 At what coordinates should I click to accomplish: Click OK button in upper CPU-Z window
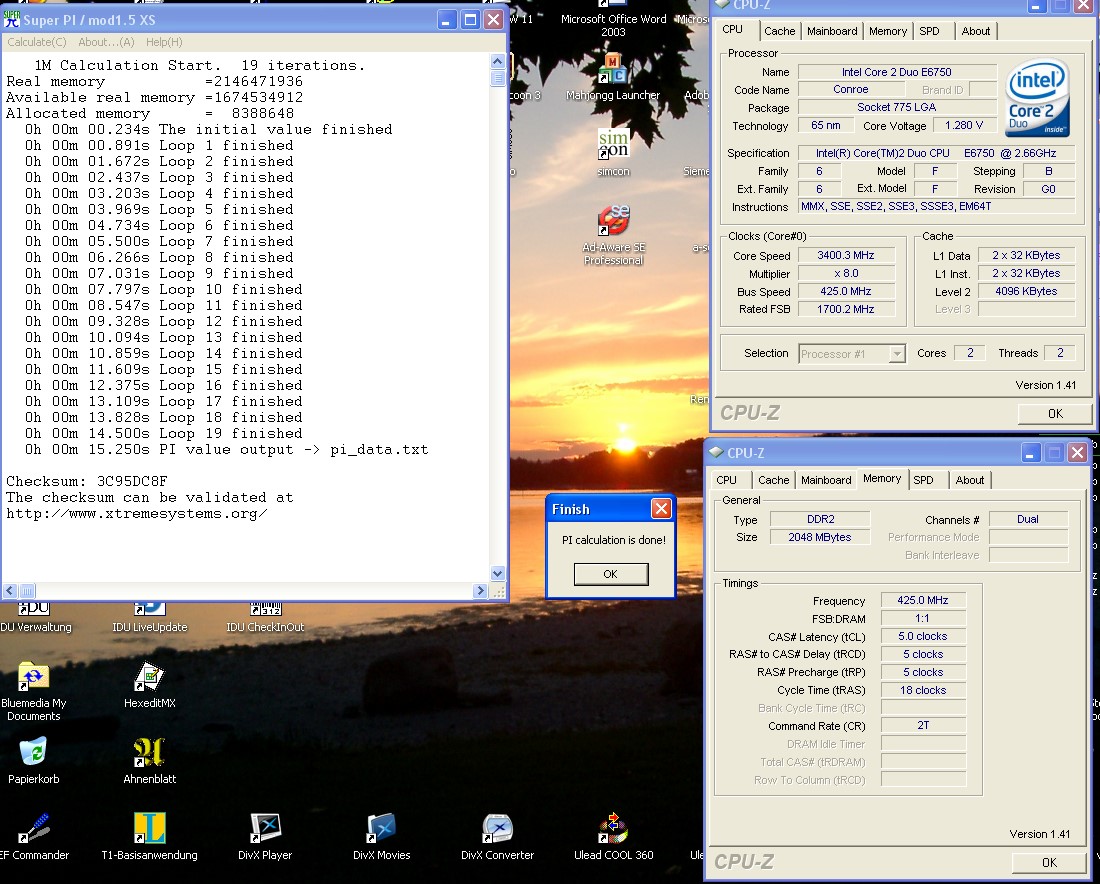(1054, 413)
